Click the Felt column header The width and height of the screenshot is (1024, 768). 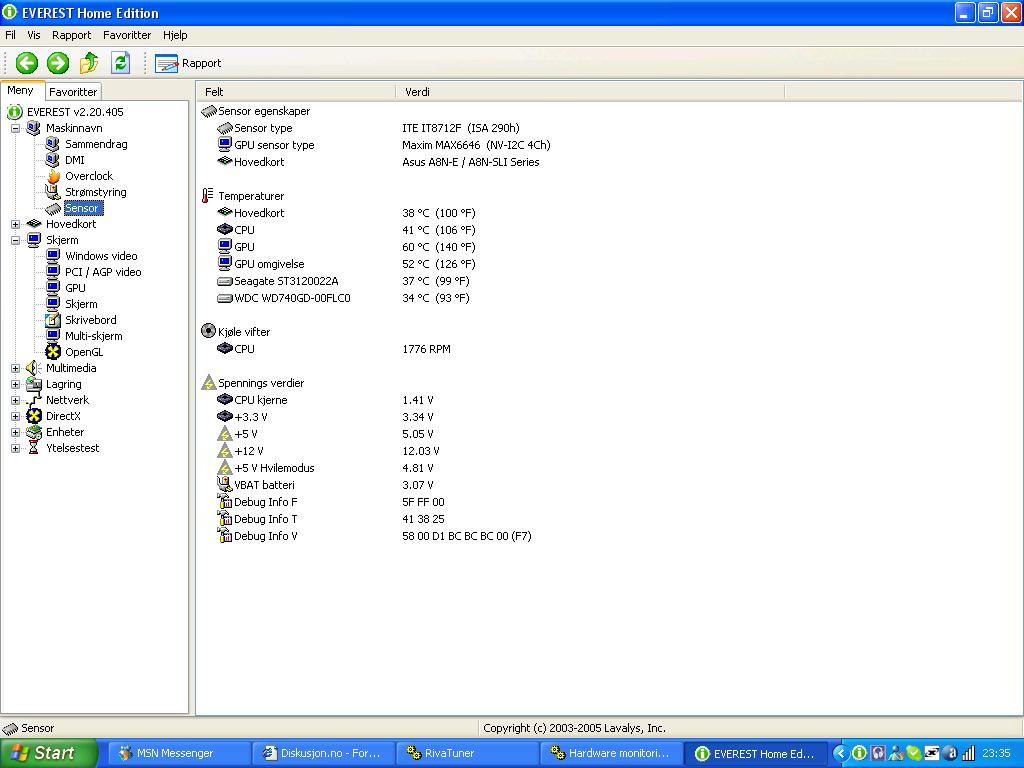pyautogui.click(x=296, y=92)
